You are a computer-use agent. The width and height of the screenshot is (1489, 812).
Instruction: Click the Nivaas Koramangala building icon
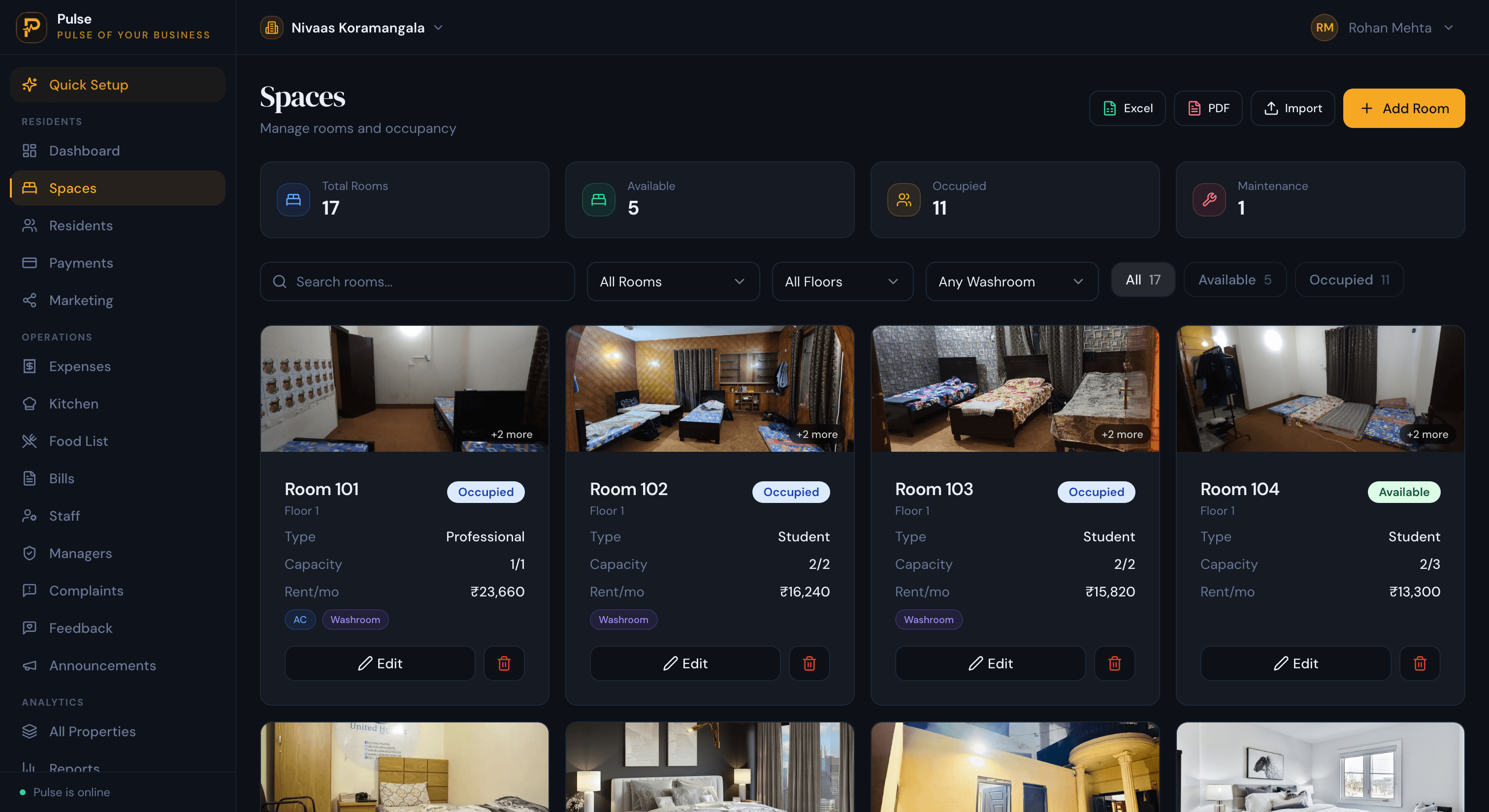point(272,28)
